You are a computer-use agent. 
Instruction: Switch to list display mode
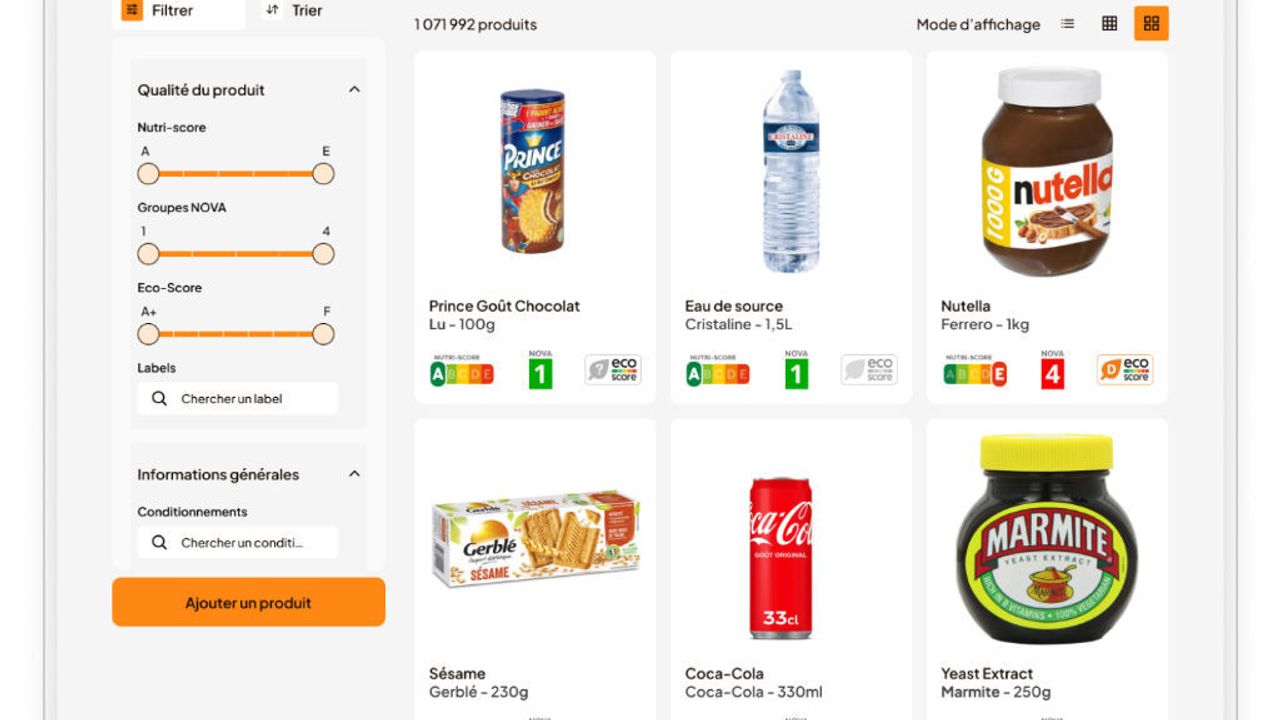click(1068, 24)
